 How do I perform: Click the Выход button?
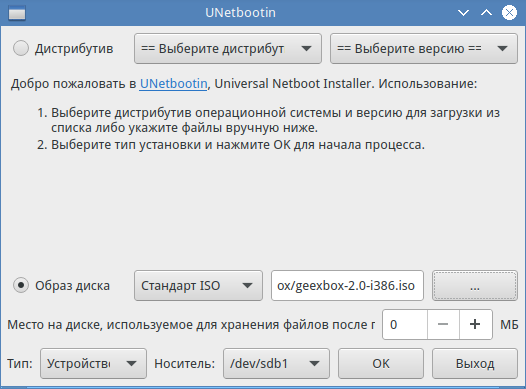pyautogui.click(x=475, y=364)
